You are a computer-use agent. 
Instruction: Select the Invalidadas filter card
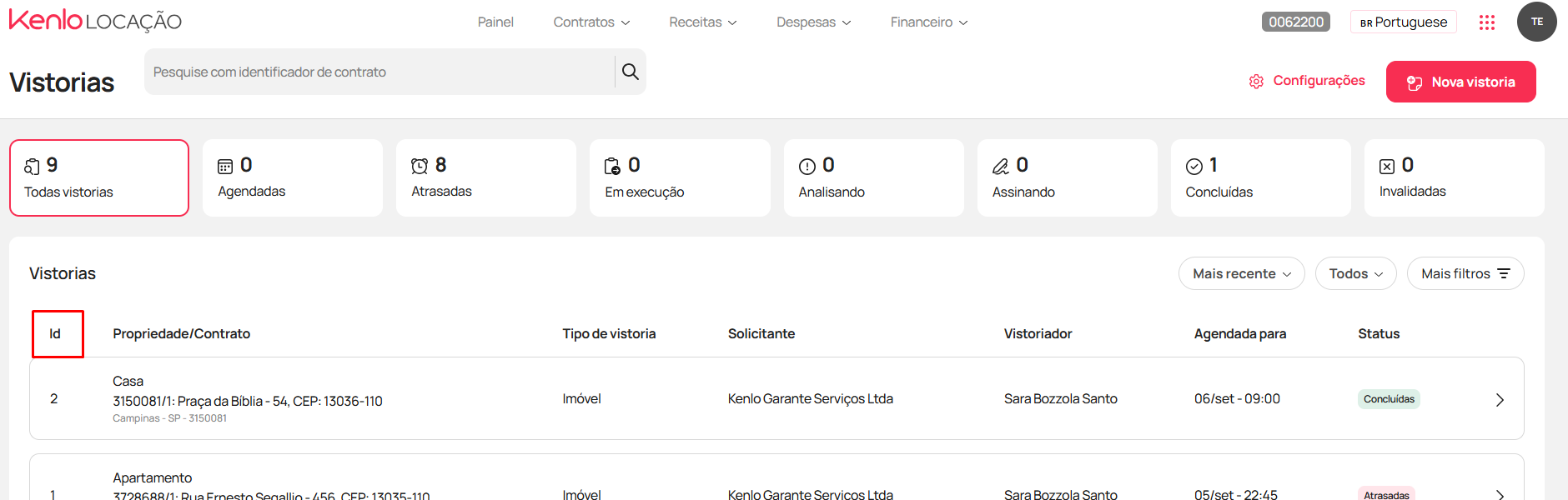pos(1455,177)
